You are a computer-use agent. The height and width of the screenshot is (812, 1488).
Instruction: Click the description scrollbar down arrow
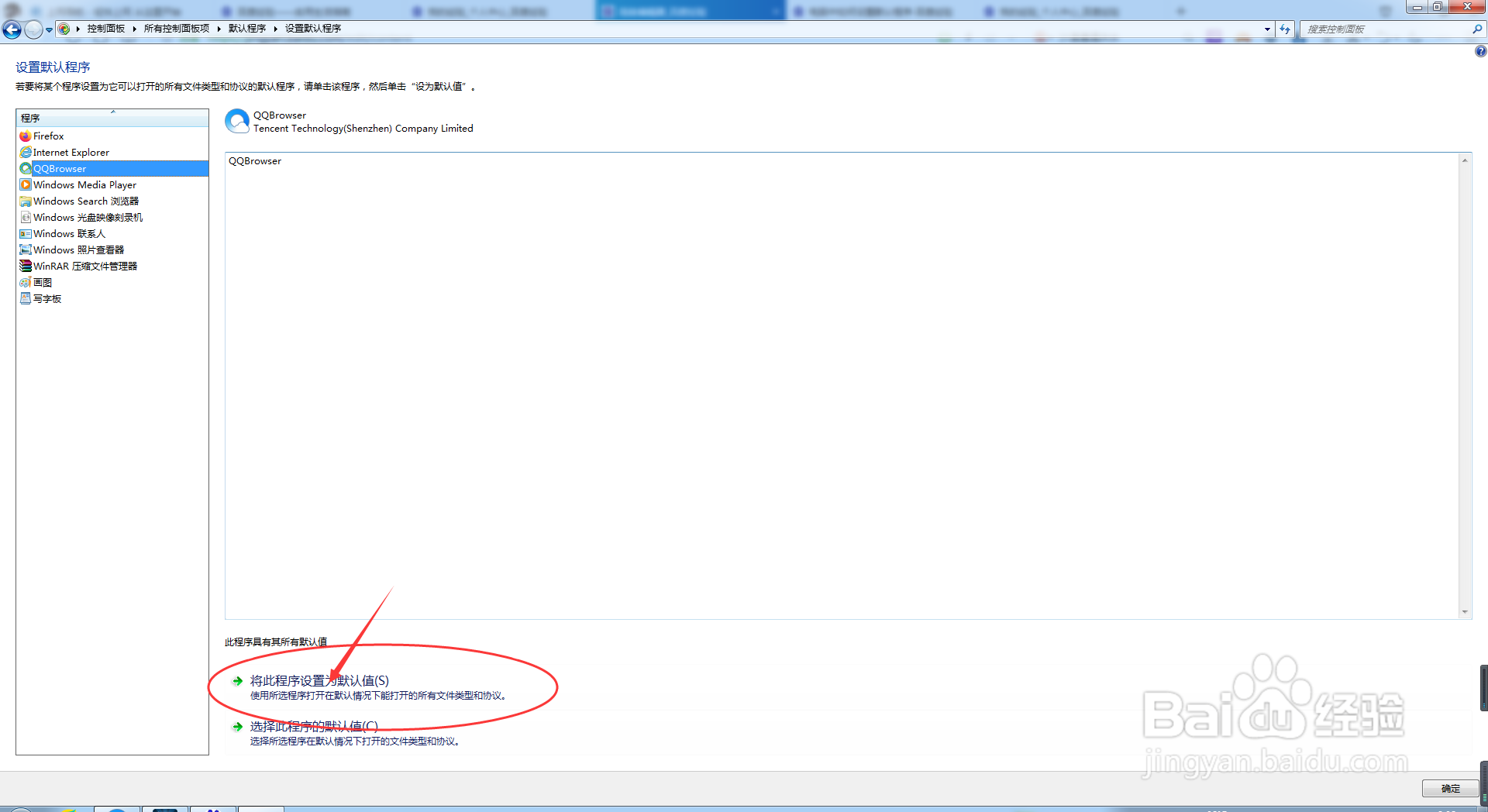click(1465, 612)
